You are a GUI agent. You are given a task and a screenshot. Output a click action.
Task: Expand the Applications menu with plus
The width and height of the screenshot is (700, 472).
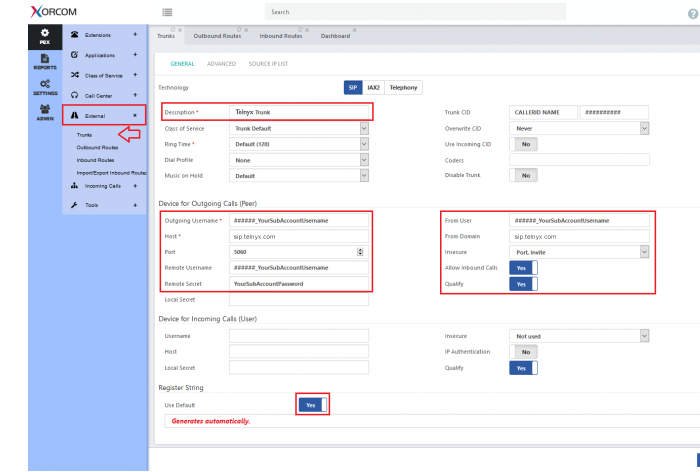coord(135,54)
